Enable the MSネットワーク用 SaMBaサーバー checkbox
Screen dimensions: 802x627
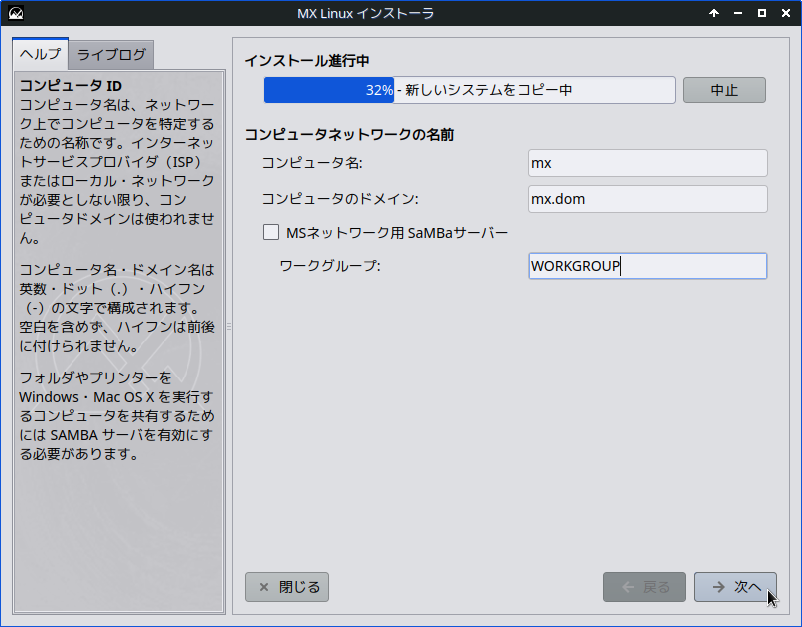coord(271,232)
